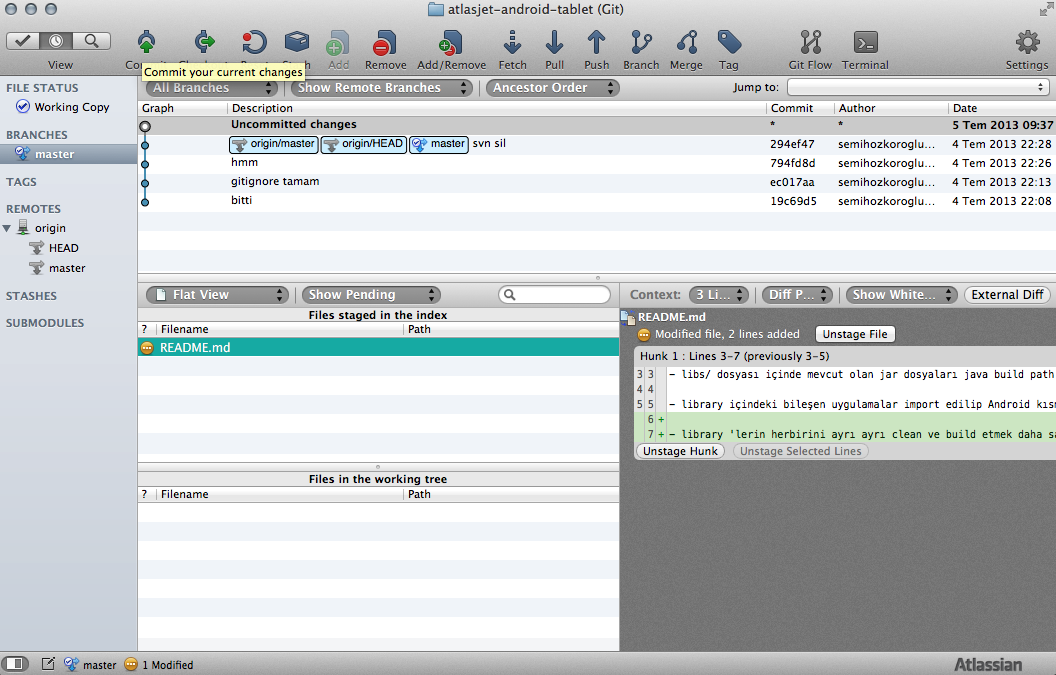Open the Ancestor Order dropdown

tap(552, 88)
